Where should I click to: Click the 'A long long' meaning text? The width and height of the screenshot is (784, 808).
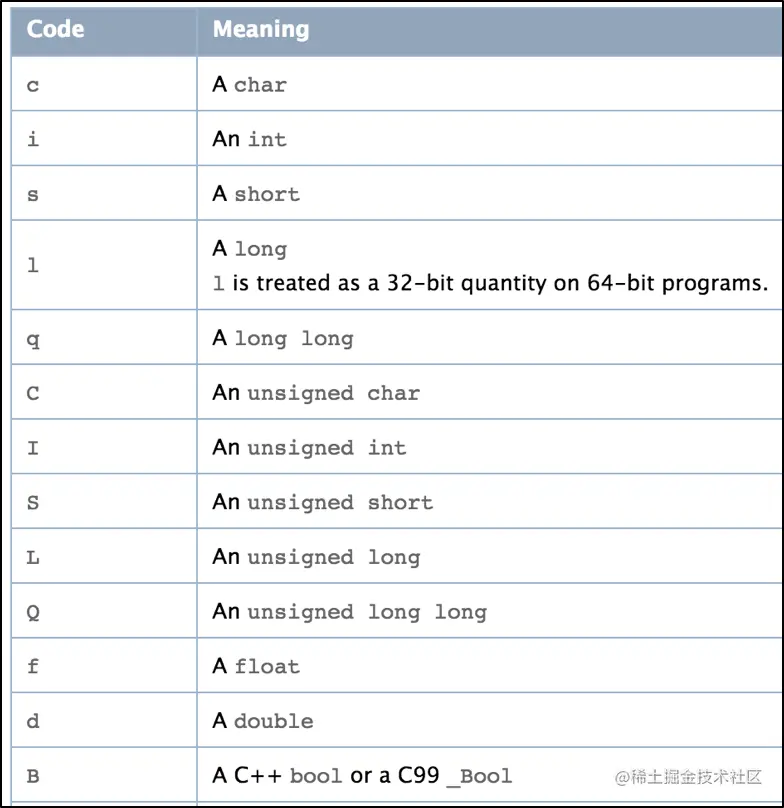[283, 339]
